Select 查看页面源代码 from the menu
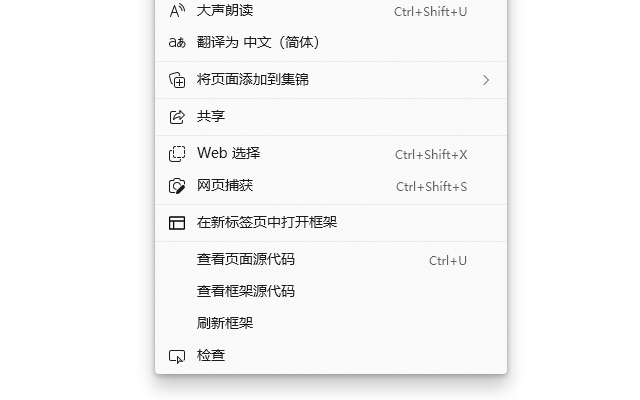The width and height of the screenshot is (640, 400). [x=246, y=260]
